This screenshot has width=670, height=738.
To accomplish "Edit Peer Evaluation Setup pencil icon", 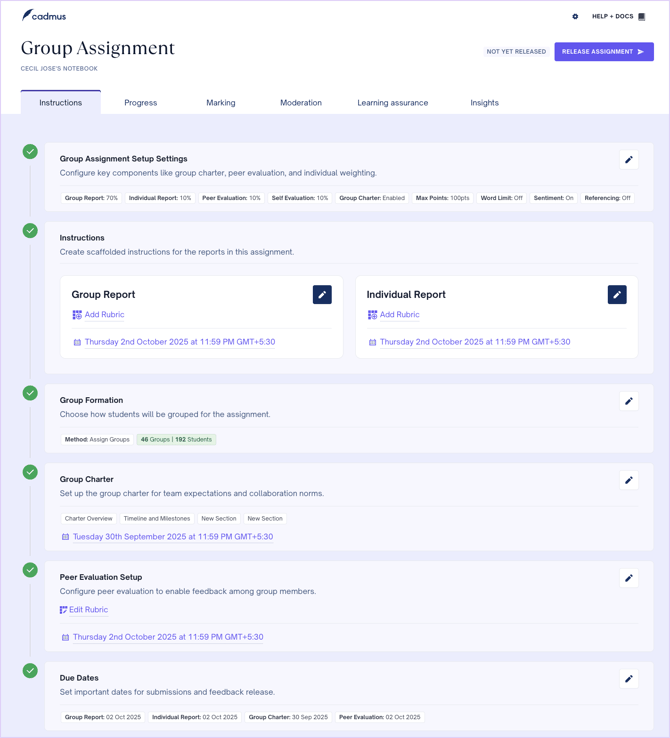I will [629, 578].
